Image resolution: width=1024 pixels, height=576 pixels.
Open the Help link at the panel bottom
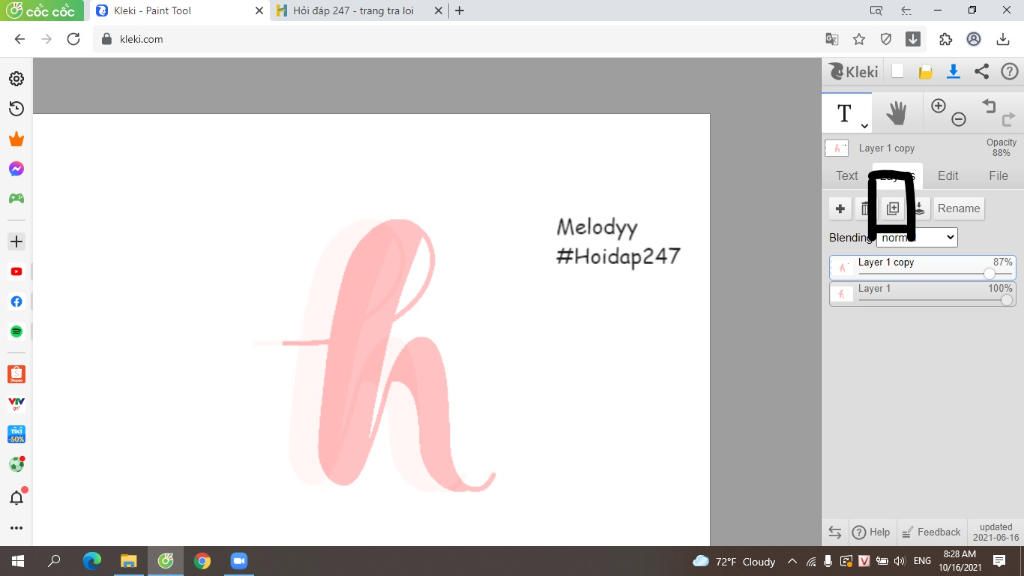coord(871,532)
